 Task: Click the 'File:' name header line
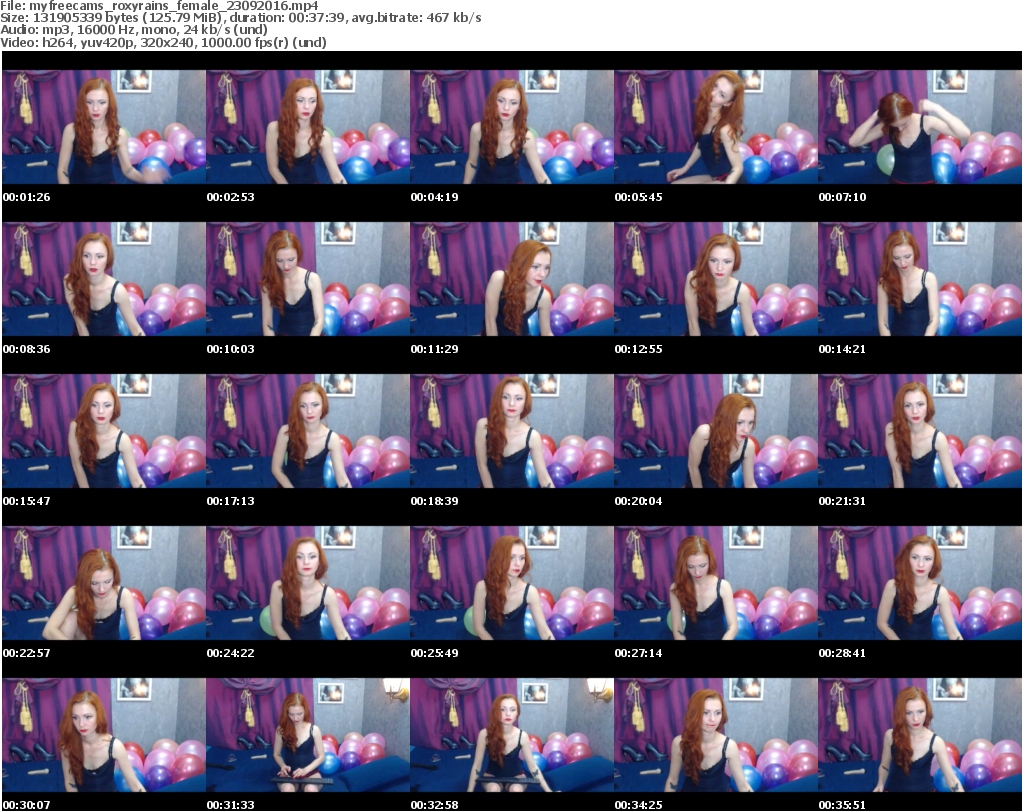point(159,6)
